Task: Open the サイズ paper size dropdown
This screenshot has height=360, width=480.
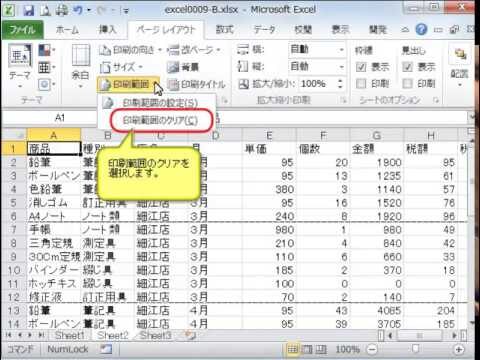Action: pos(121,67)
